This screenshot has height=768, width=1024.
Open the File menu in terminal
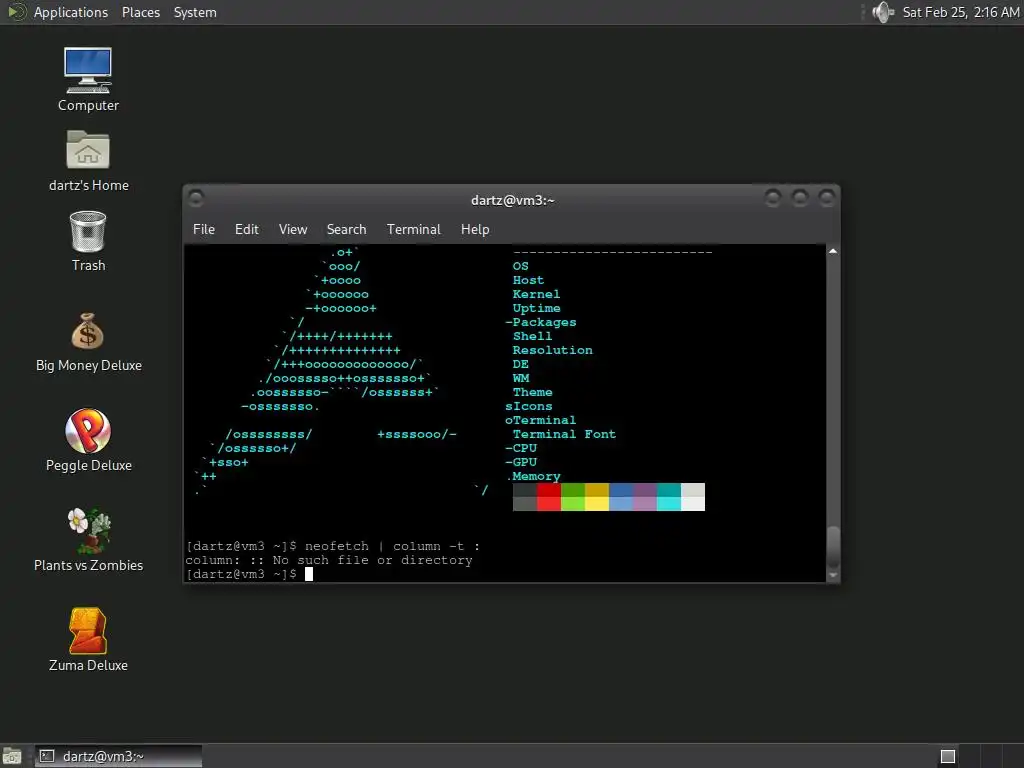pyautogui.click(x=204, y=229)
